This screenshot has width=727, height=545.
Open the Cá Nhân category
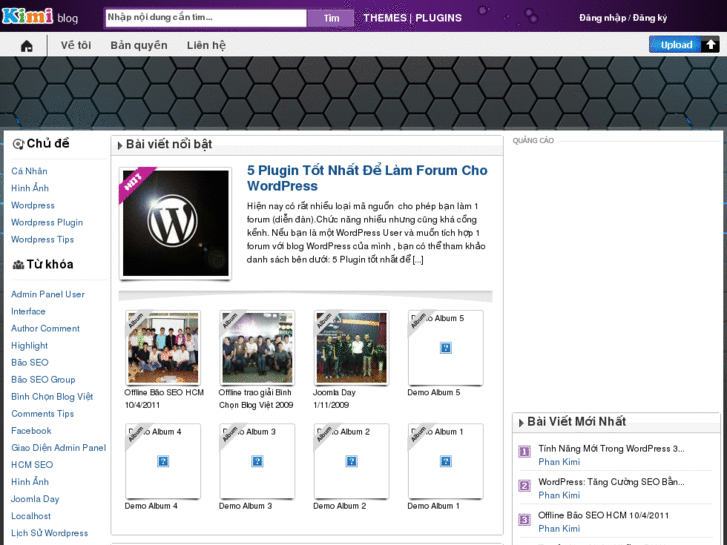point(29,171)
